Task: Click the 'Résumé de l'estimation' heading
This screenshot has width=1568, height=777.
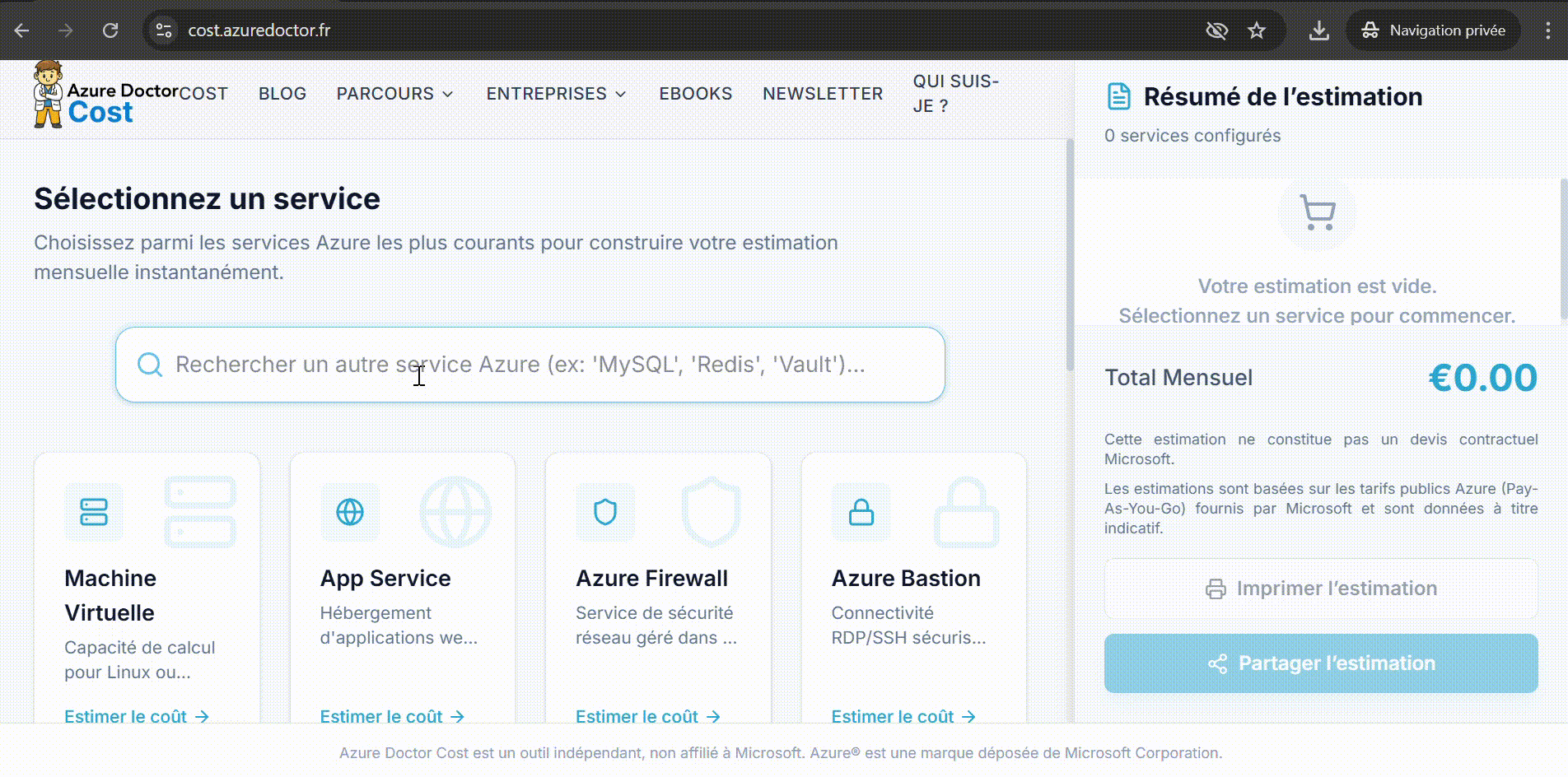Action: point(1283,96)
